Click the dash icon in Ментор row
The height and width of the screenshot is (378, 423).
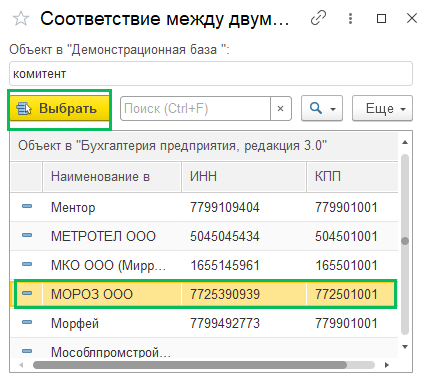27,206
